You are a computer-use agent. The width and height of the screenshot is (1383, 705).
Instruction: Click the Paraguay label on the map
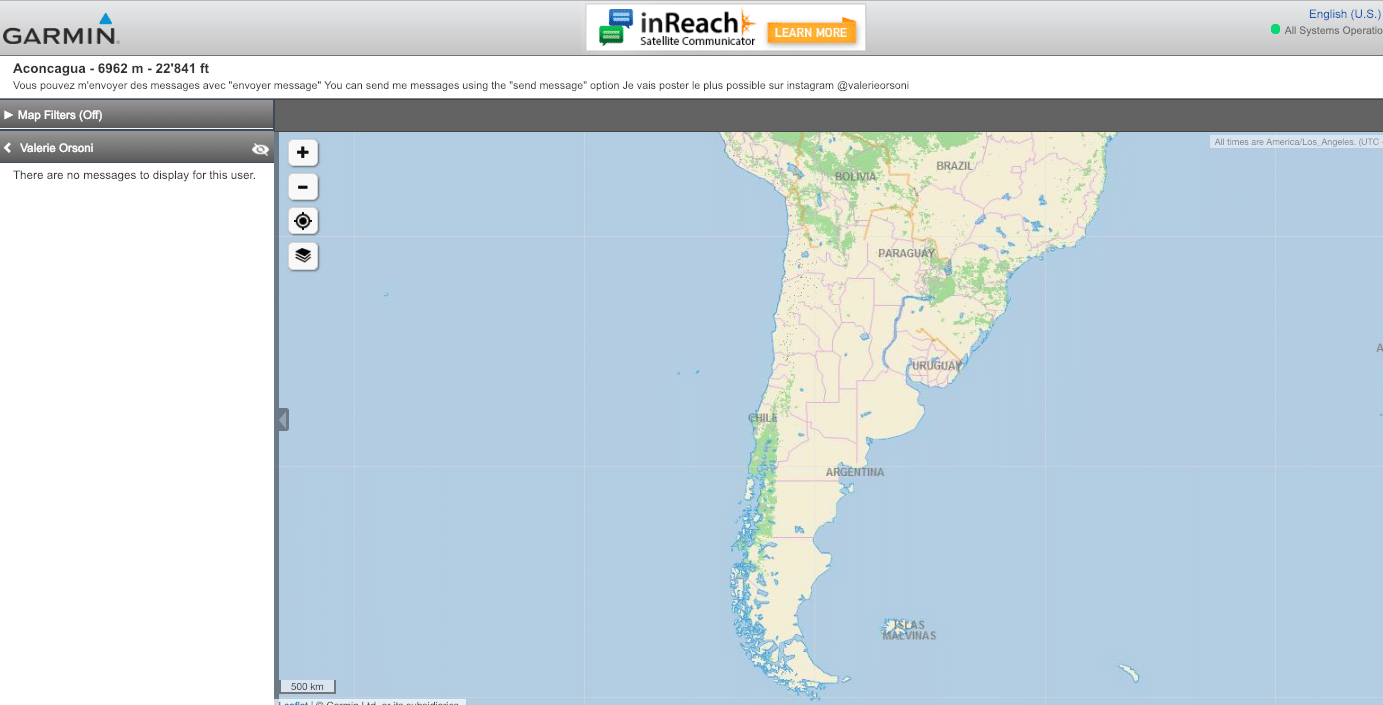point(906,254)
